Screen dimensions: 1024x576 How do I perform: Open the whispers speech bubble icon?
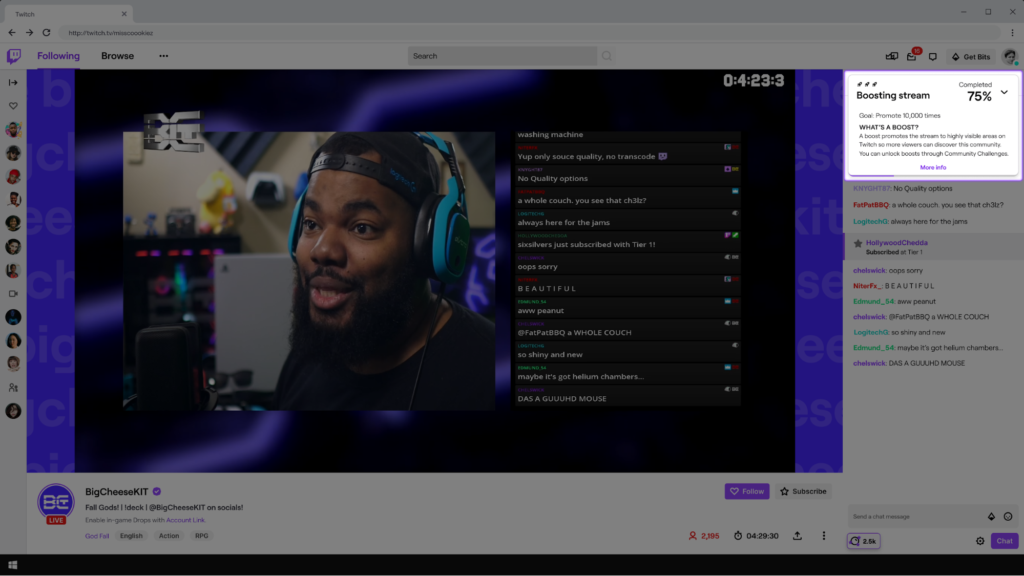(x=932, y=56)
